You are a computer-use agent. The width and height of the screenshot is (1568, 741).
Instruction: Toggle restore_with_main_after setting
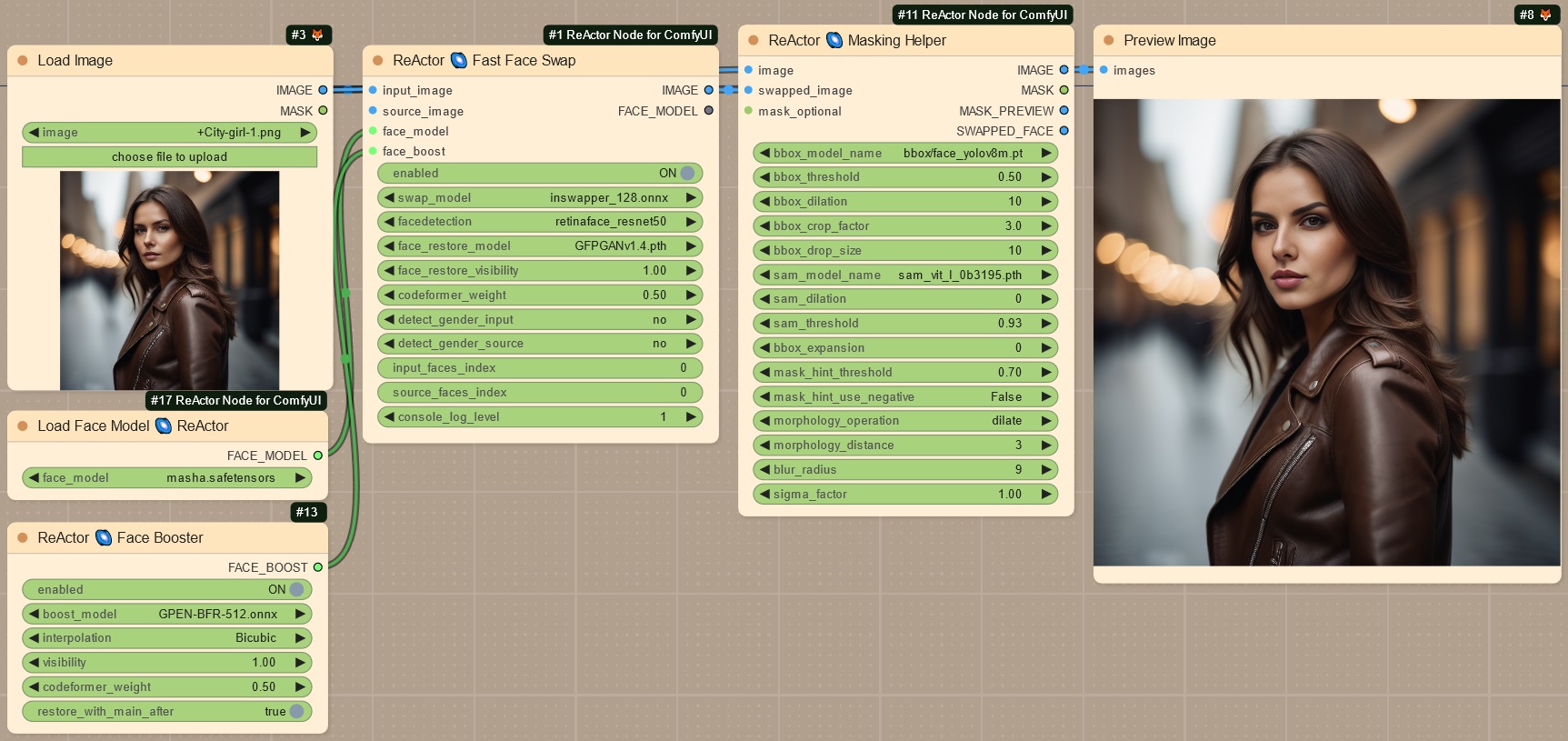296,712
